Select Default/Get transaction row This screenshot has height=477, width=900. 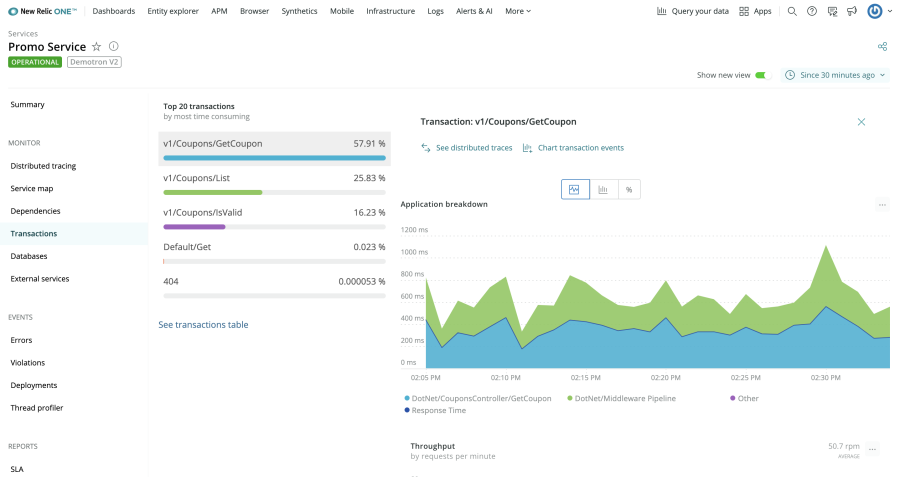[274, 253]
